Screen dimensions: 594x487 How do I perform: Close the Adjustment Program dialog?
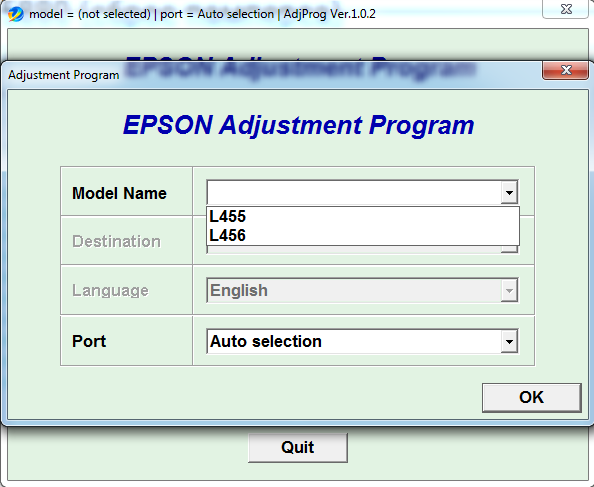(x=566, y=70)
